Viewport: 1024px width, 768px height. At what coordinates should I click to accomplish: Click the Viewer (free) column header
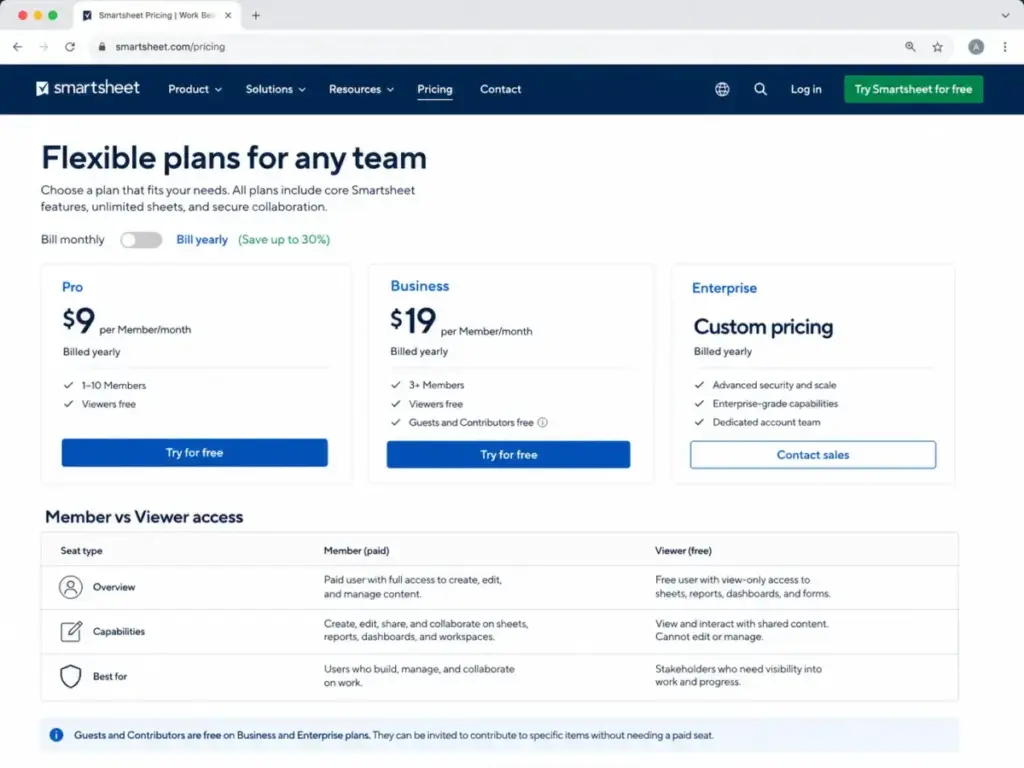683,551
